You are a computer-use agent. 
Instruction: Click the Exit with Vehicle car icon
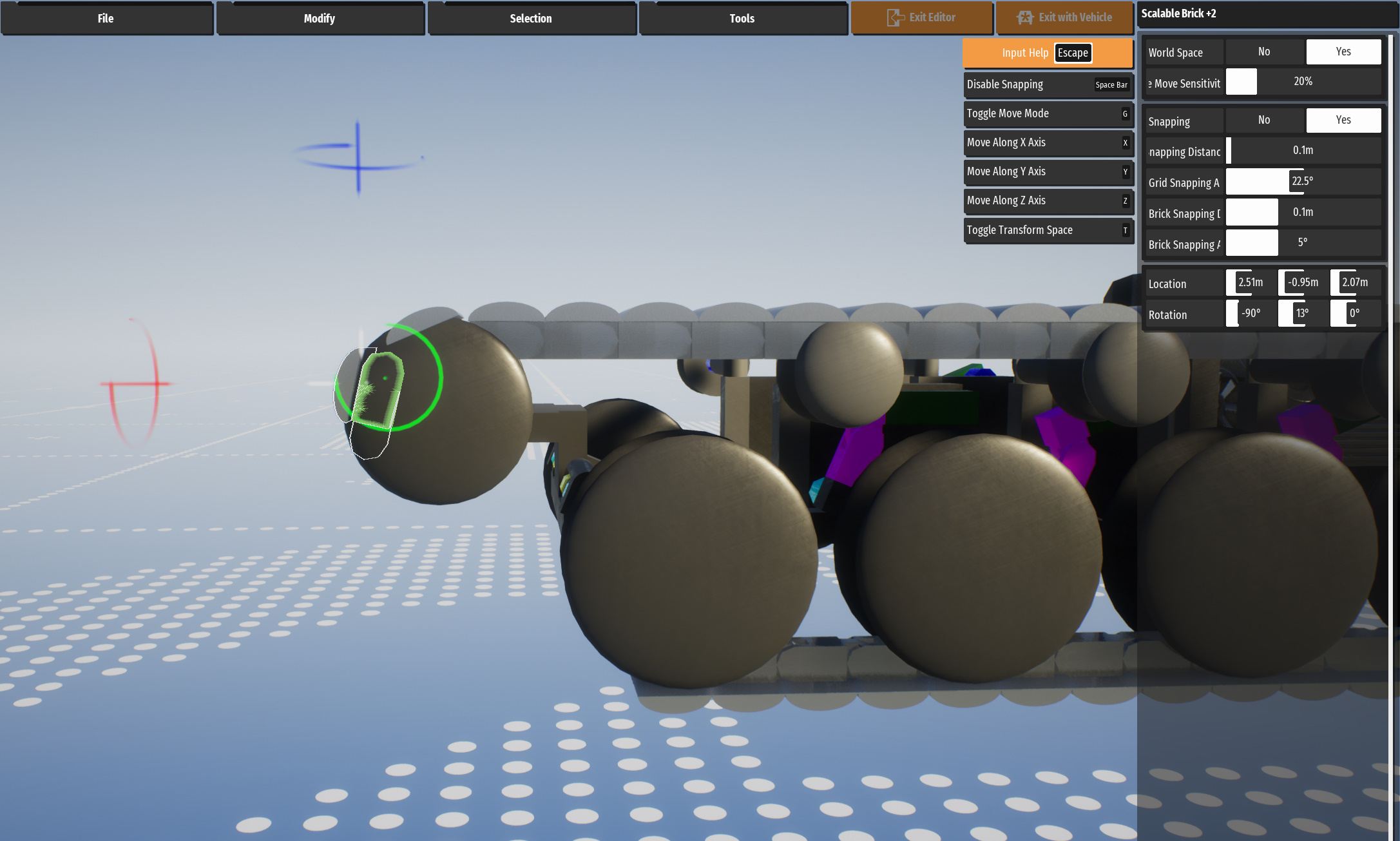click(x=1025, y=17)
